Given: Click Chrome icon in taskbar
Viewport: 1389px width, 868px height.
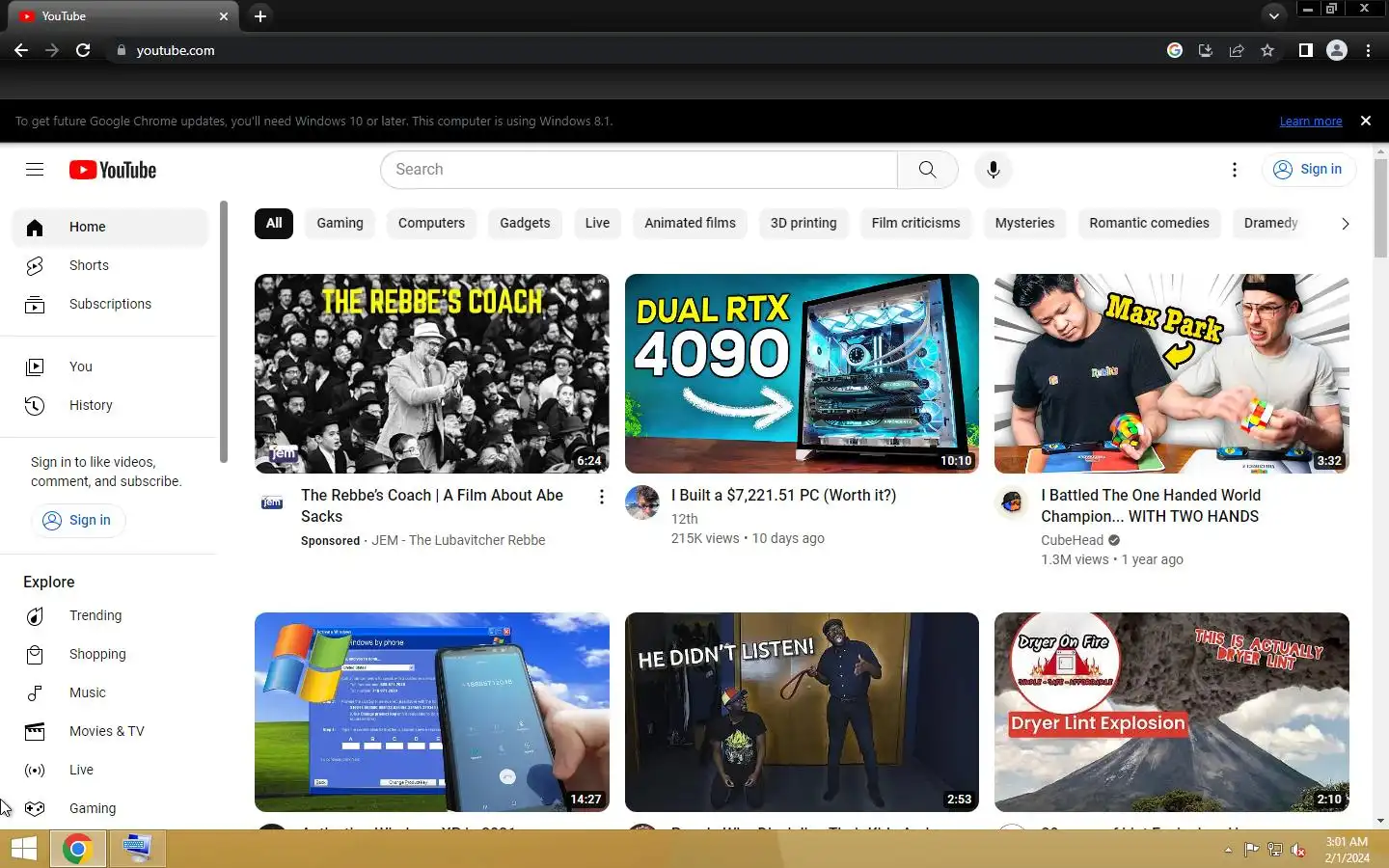Looking at the screenshot, I should [x=77, y=849].
